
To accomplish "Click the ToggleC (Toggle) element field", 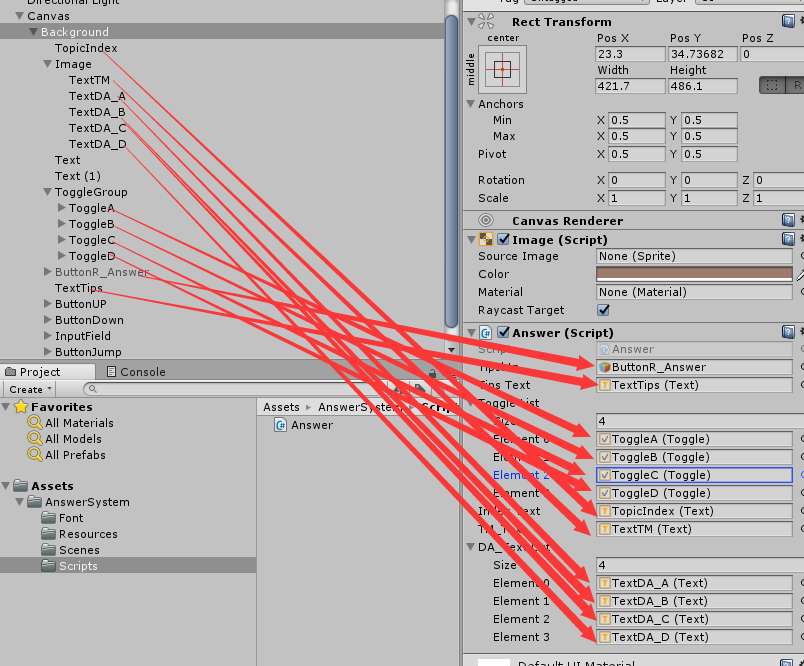I will coord(694,475).
